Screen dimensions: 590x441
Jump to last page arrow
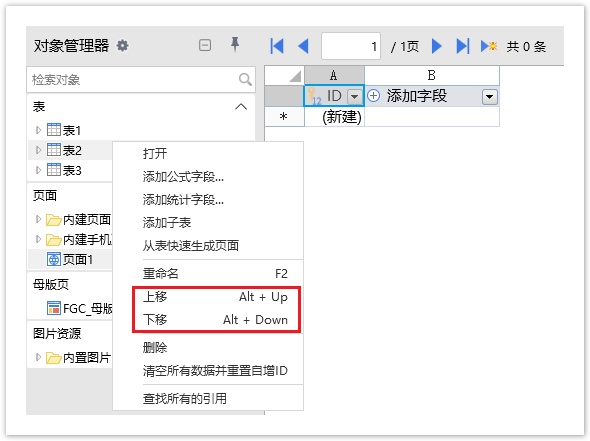click(462, 46)
